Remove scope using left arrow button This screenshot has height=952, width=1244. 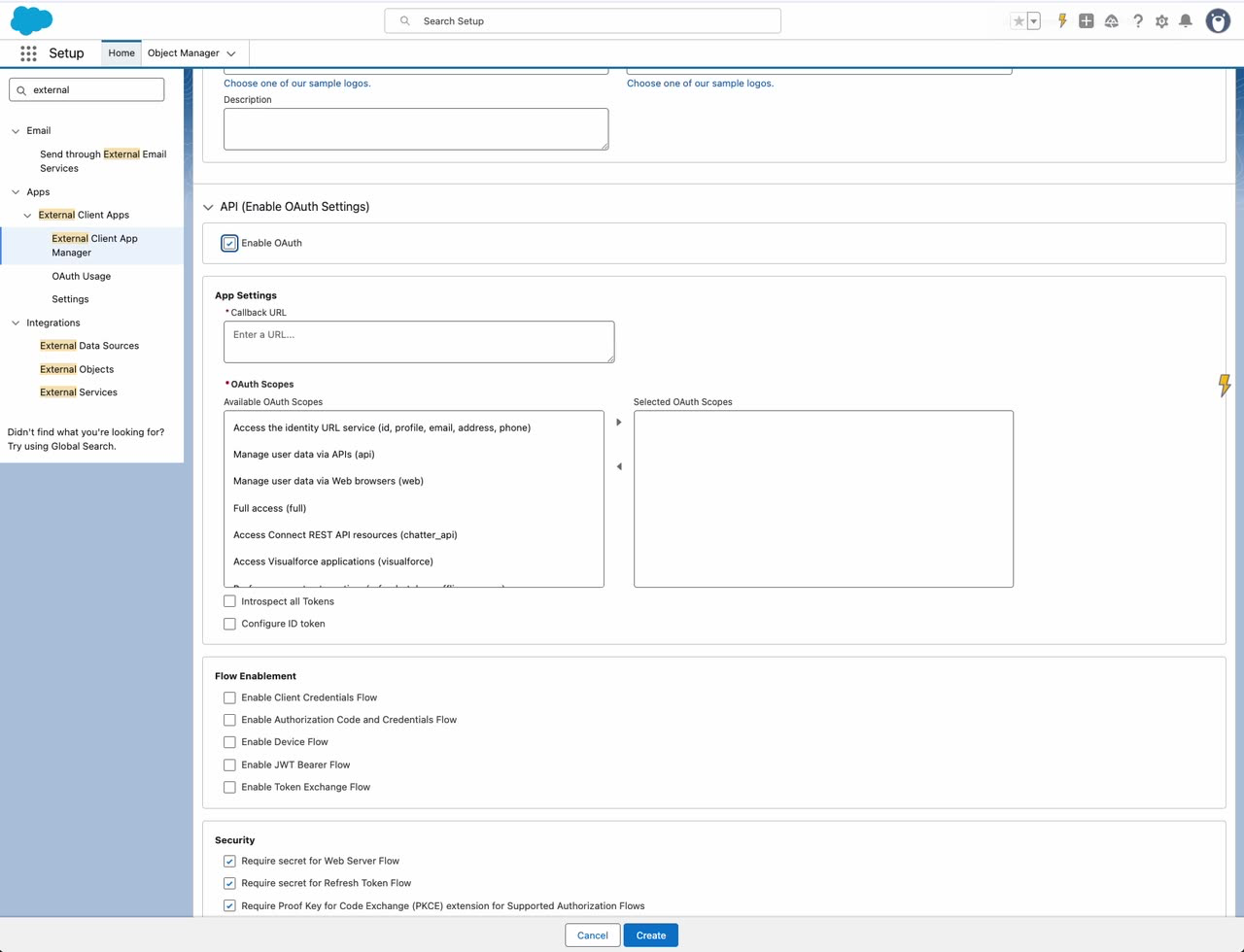619,466
